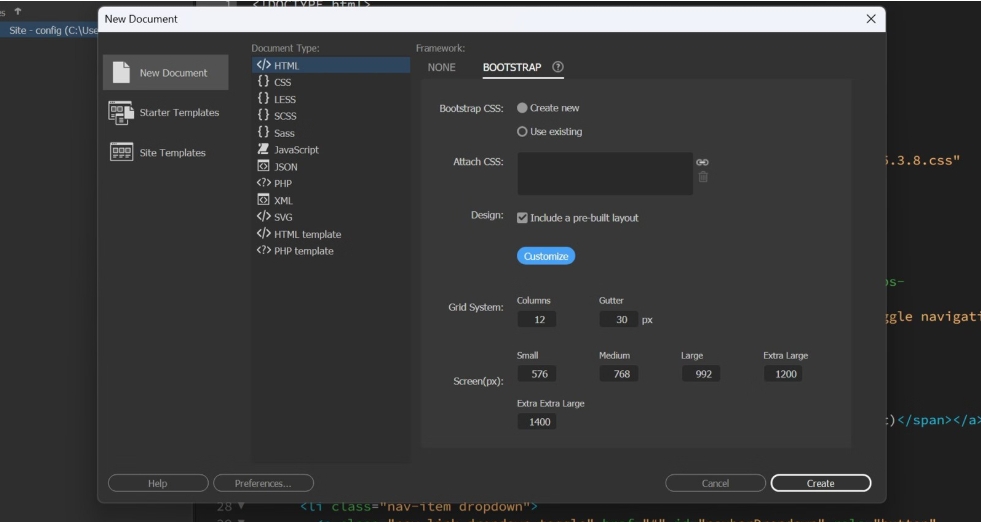Switch to the BOOTSTRAP framework tab
Viewport: 981px width, 522px height.
[x=512, y=68]
